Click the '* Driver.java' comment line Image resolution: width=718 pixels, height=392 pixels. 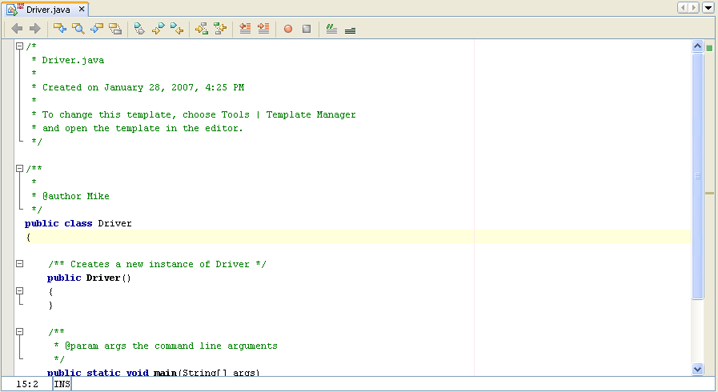point(68,60)
